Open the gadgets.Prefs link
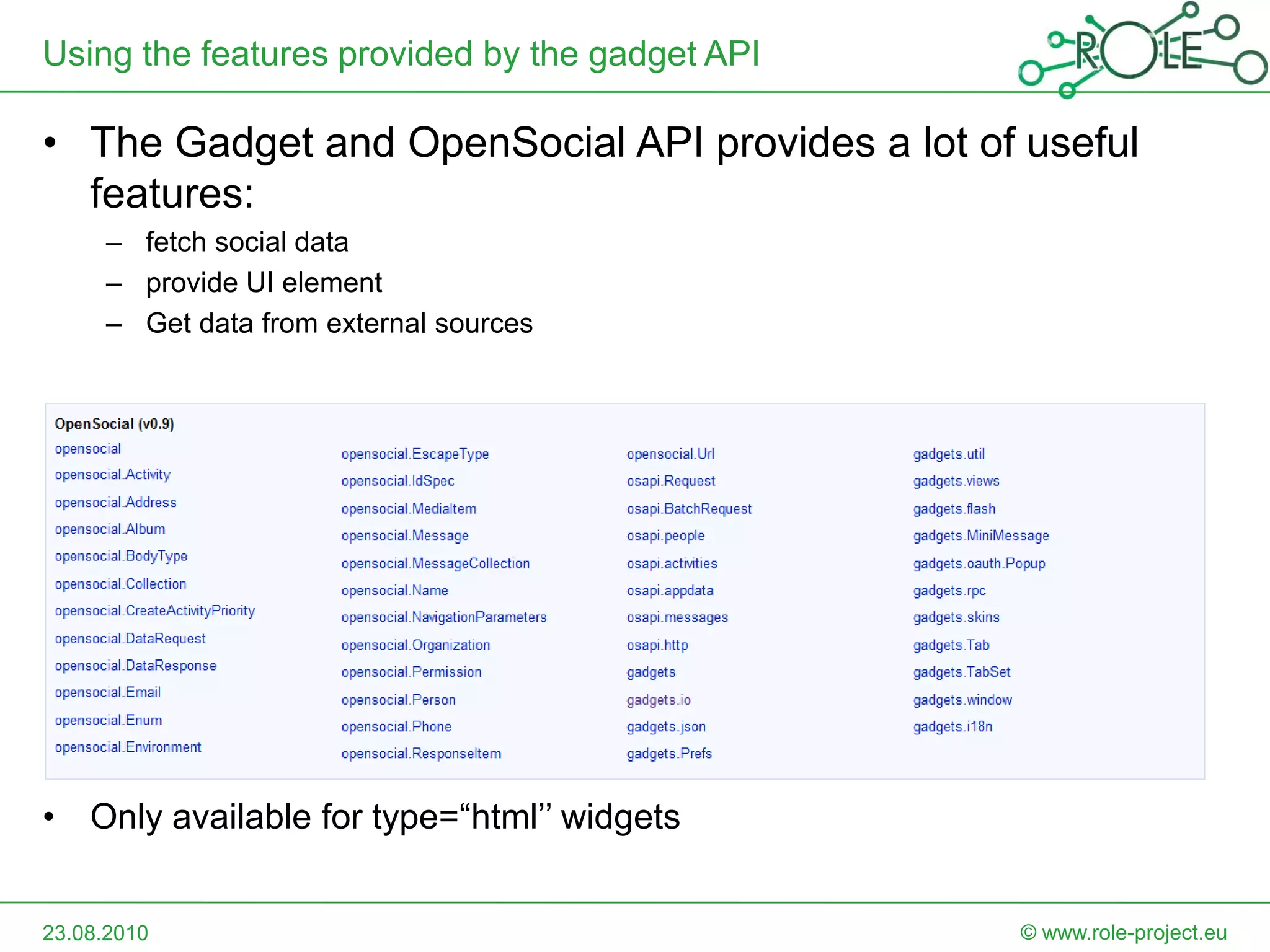1270x952 pixels. pos(669,754)
